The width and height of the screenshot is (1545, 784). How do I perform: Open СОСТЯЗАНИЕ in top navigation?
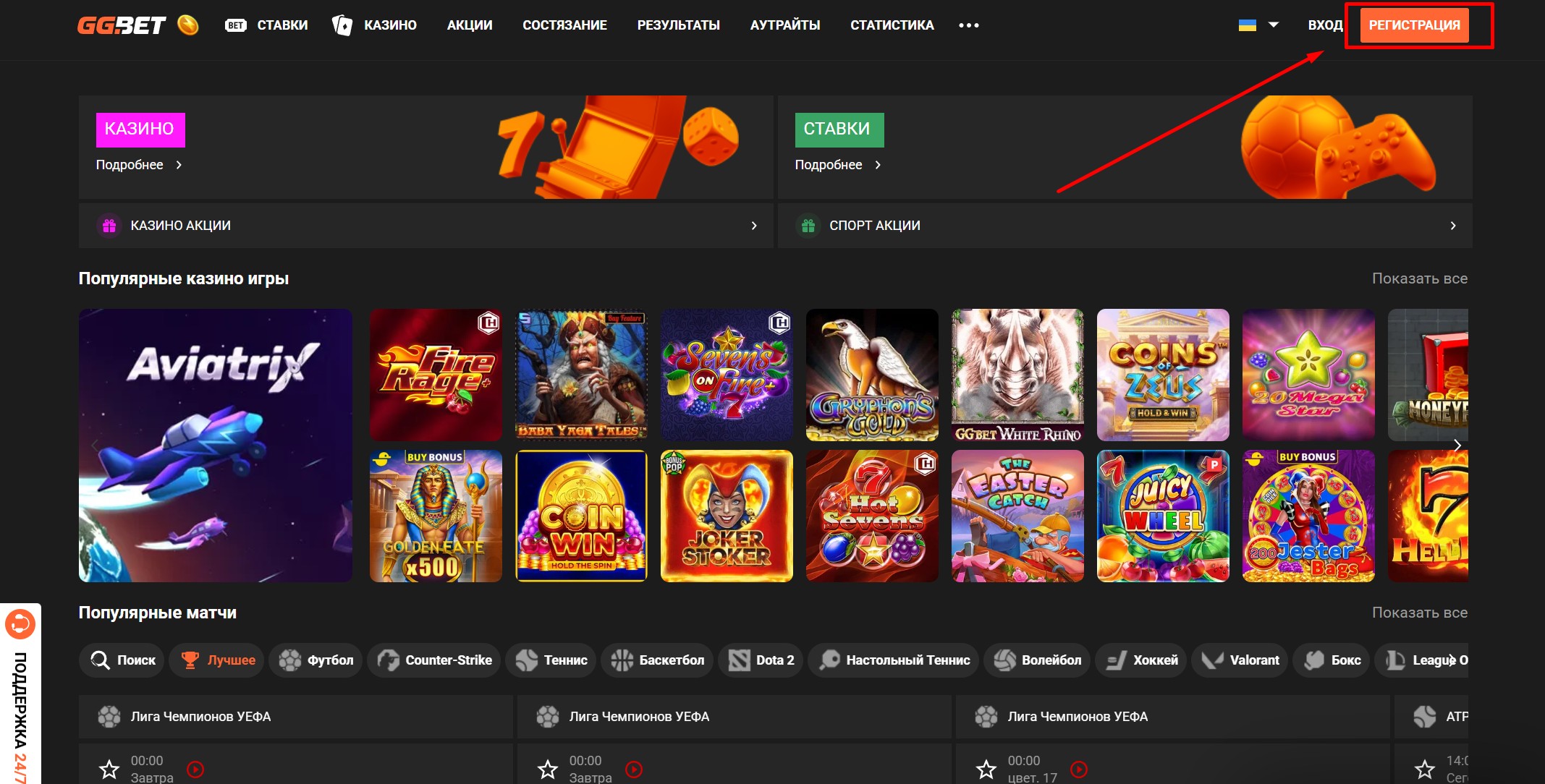pos(564,25)
